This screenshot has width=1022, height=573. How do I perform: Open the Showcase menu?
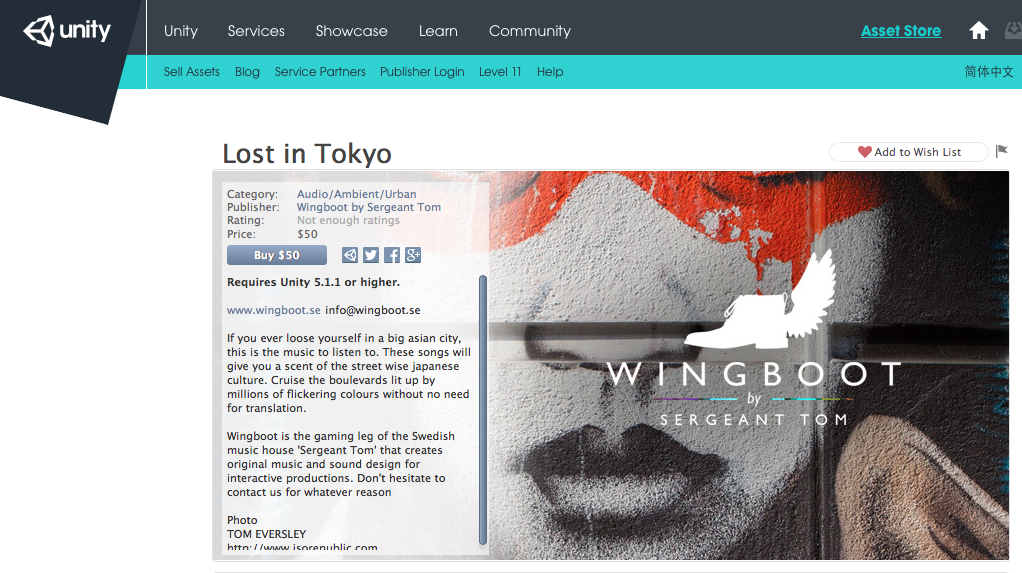(351, 31)
